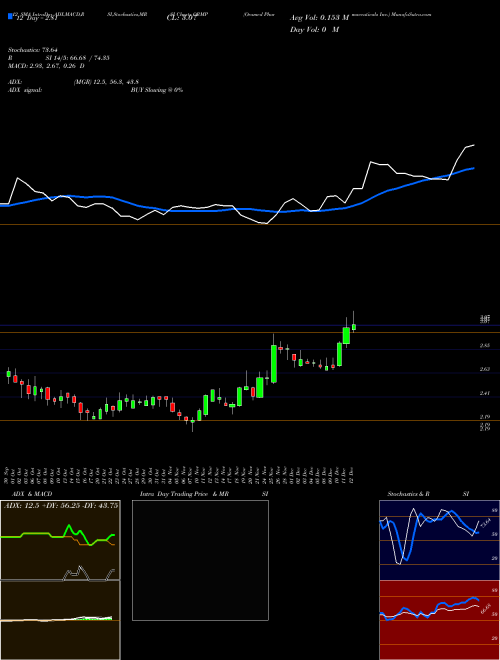Viewport: 500px width, 660px height.
Task: Open the red RSI sub-chart
Action: (439, 620)
